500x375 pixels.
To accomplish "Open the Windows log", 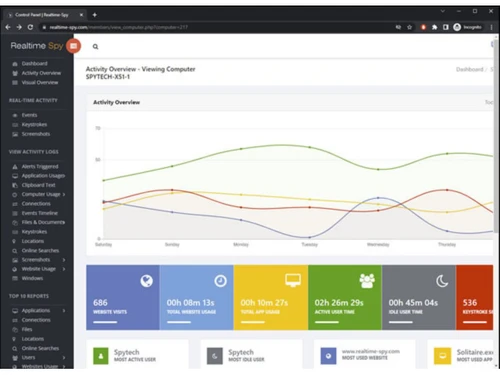I will click(32, 278).
